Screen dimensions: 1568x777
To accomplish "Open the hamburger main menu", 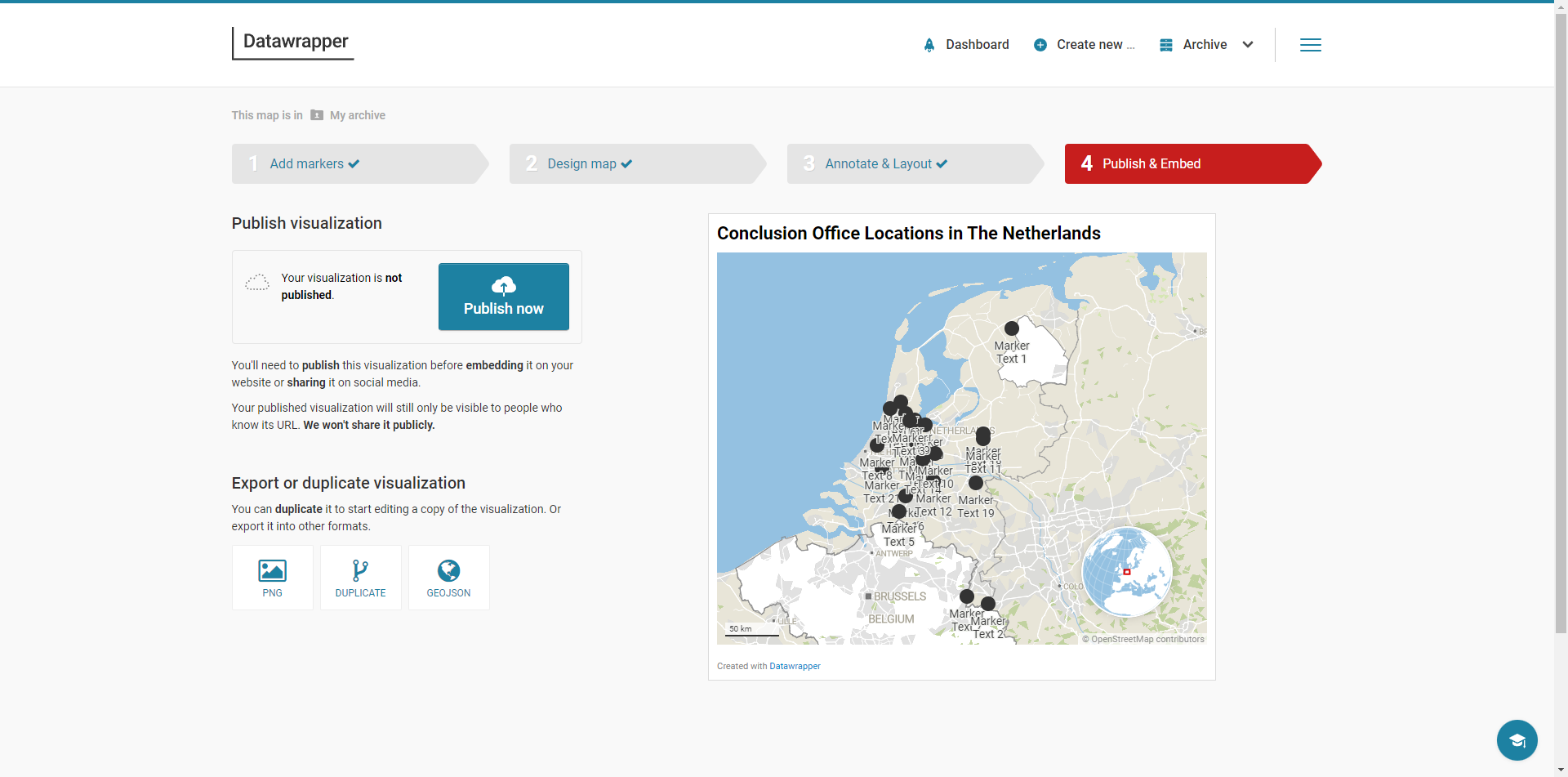I will point(1311,45).
